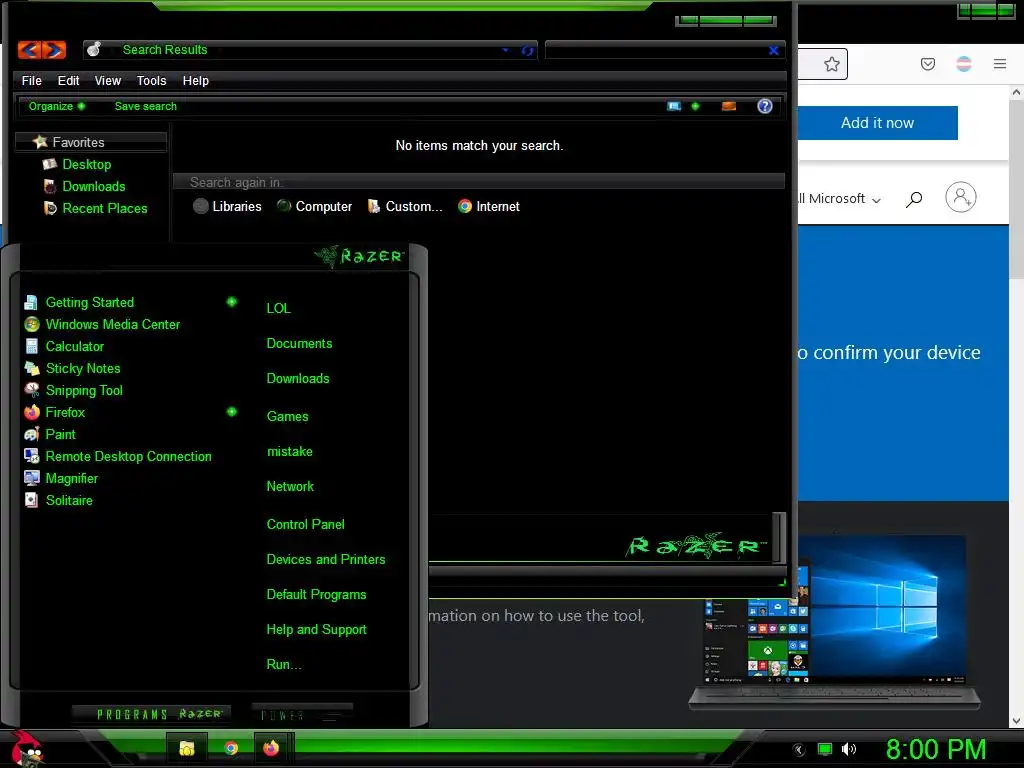This screenshot has height=768, width=1024.
Task: Open Getting Started from Start menu
Action: pos(89,302)
